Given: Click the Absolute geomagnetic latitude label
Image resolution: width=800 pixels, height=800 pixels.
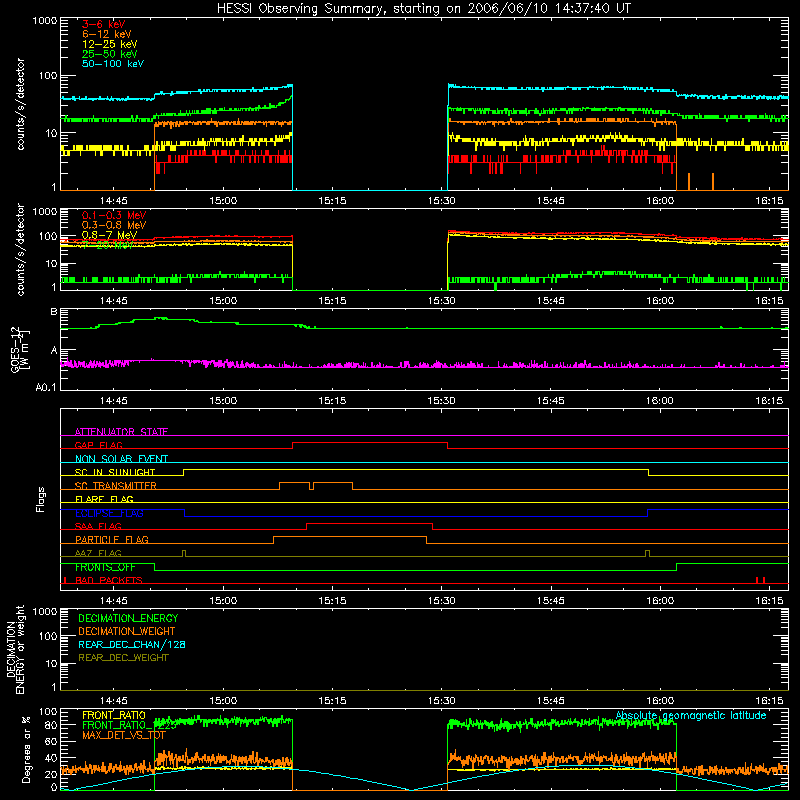Looking at the screenshot, I should pyautogui.click(x=691, y=715).
